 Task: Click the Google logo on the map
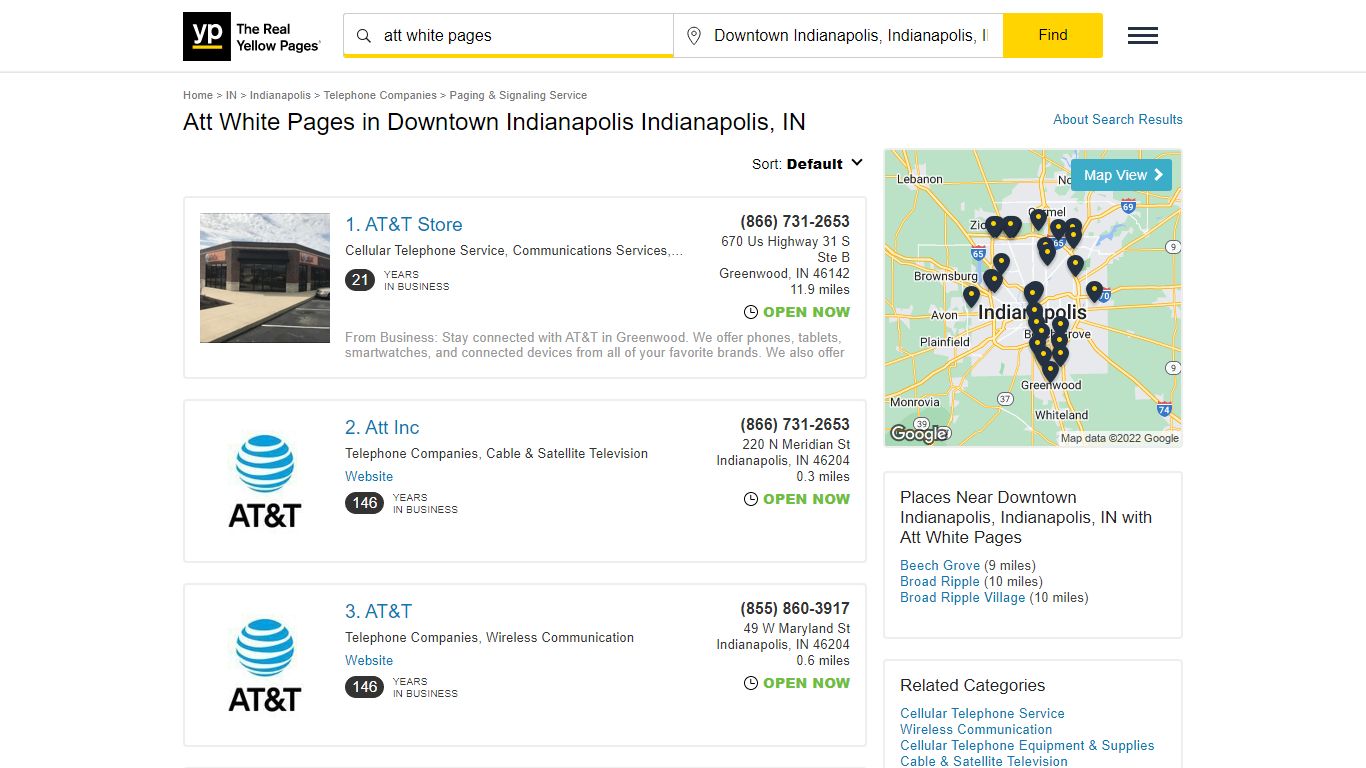coord(919,434)
